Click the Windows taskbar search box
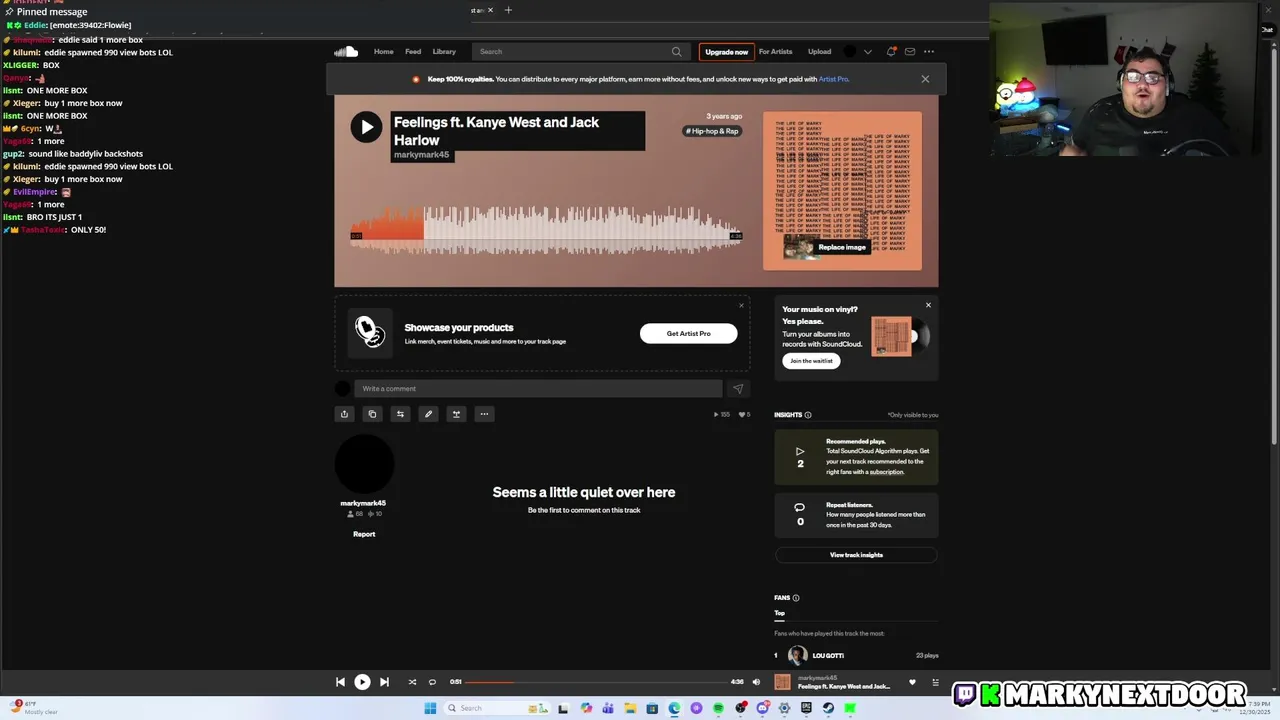 click(x=495, y=708)
